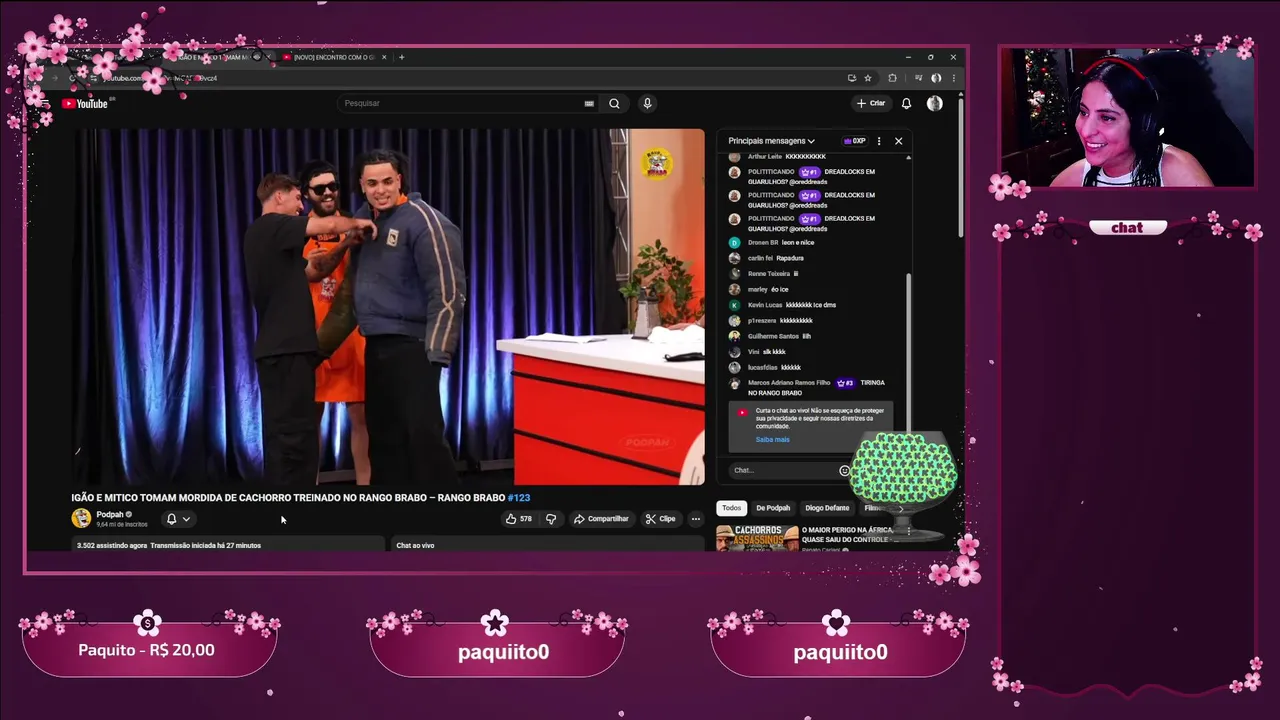Click the Pesquisar search field
Screen dimensions: 1280x720
click(460, 103)
